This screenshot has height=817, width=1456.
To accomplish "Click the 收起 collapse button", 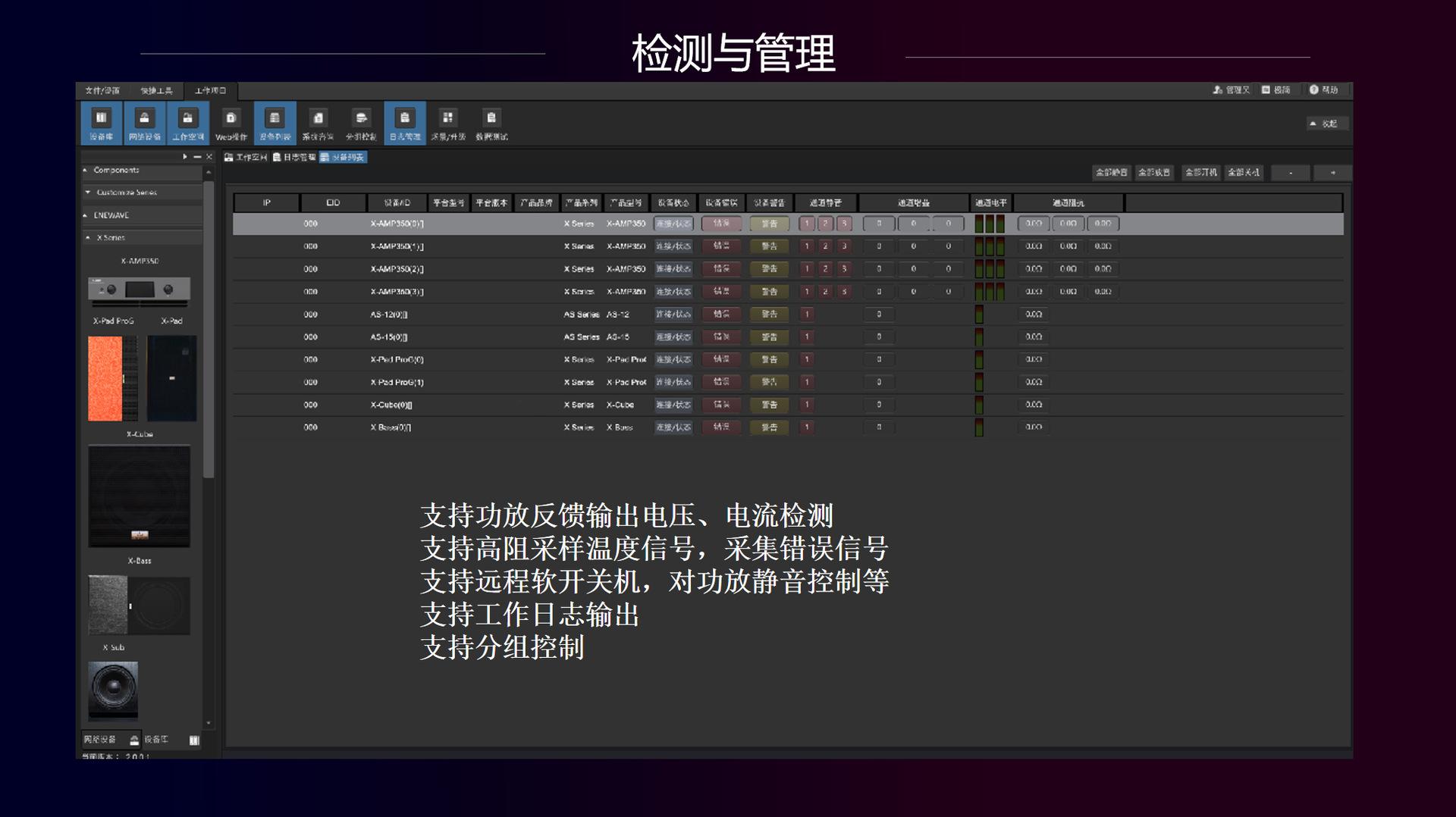I will click(1327, 123).
